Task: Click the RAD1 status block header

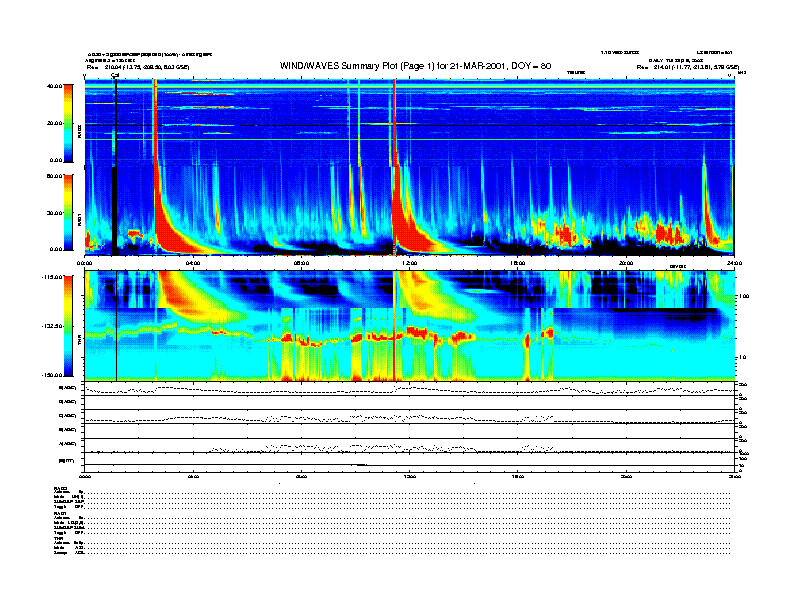Action: pyautogui.click(x=60, y=513)
